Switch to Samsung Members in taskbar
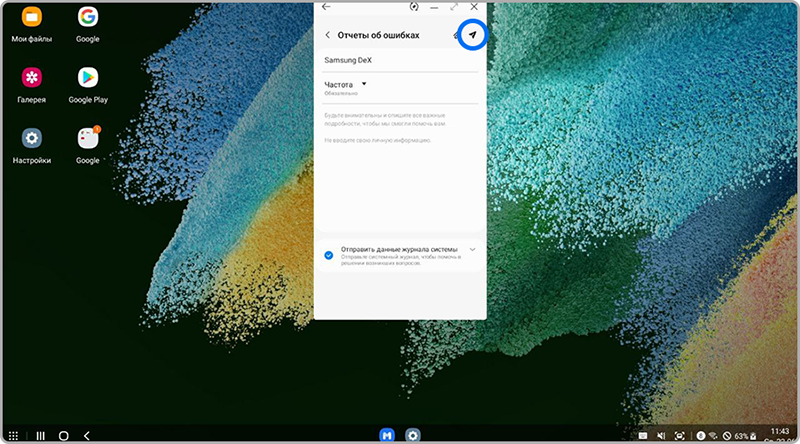 click(387, 435)
